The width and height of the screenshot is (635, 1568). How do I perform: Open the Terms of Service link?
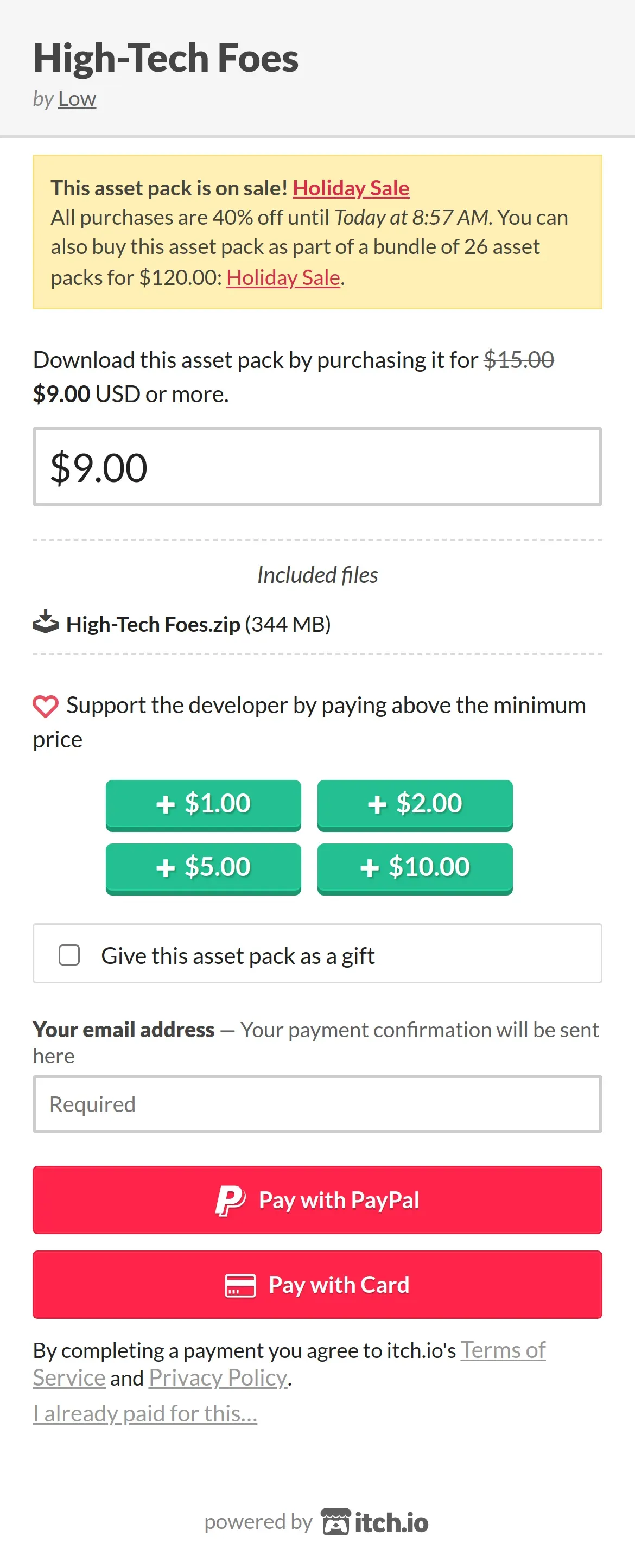[289, 1363]
